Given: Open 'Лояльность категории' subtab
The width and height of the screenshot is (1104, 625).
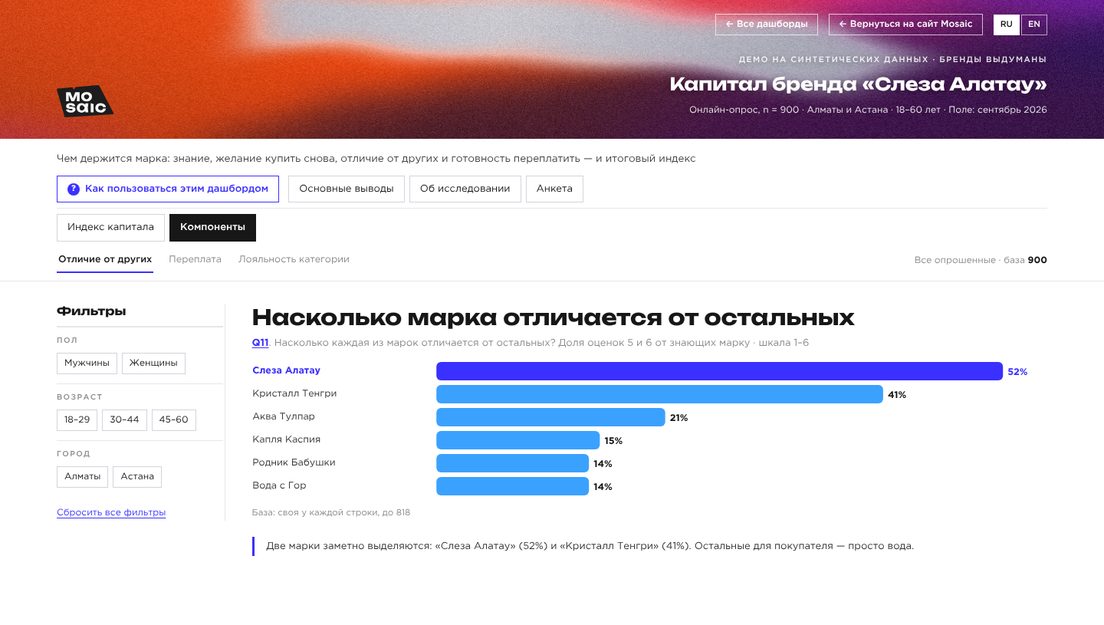Looking at the screenshot, I should tap(294, 260).
